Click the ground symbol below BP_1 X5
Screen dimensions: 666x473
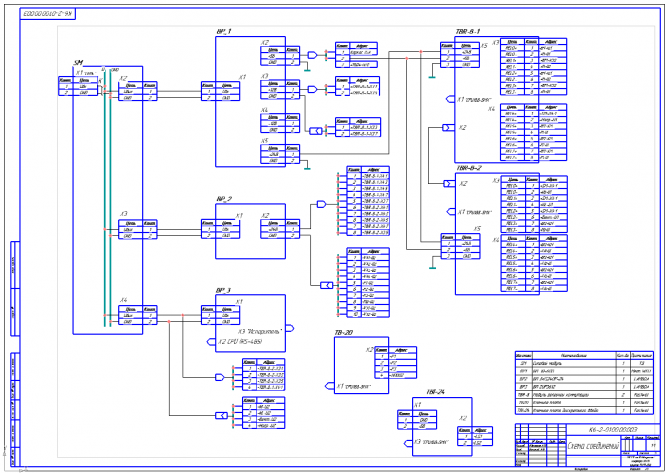tap(307, 167)
